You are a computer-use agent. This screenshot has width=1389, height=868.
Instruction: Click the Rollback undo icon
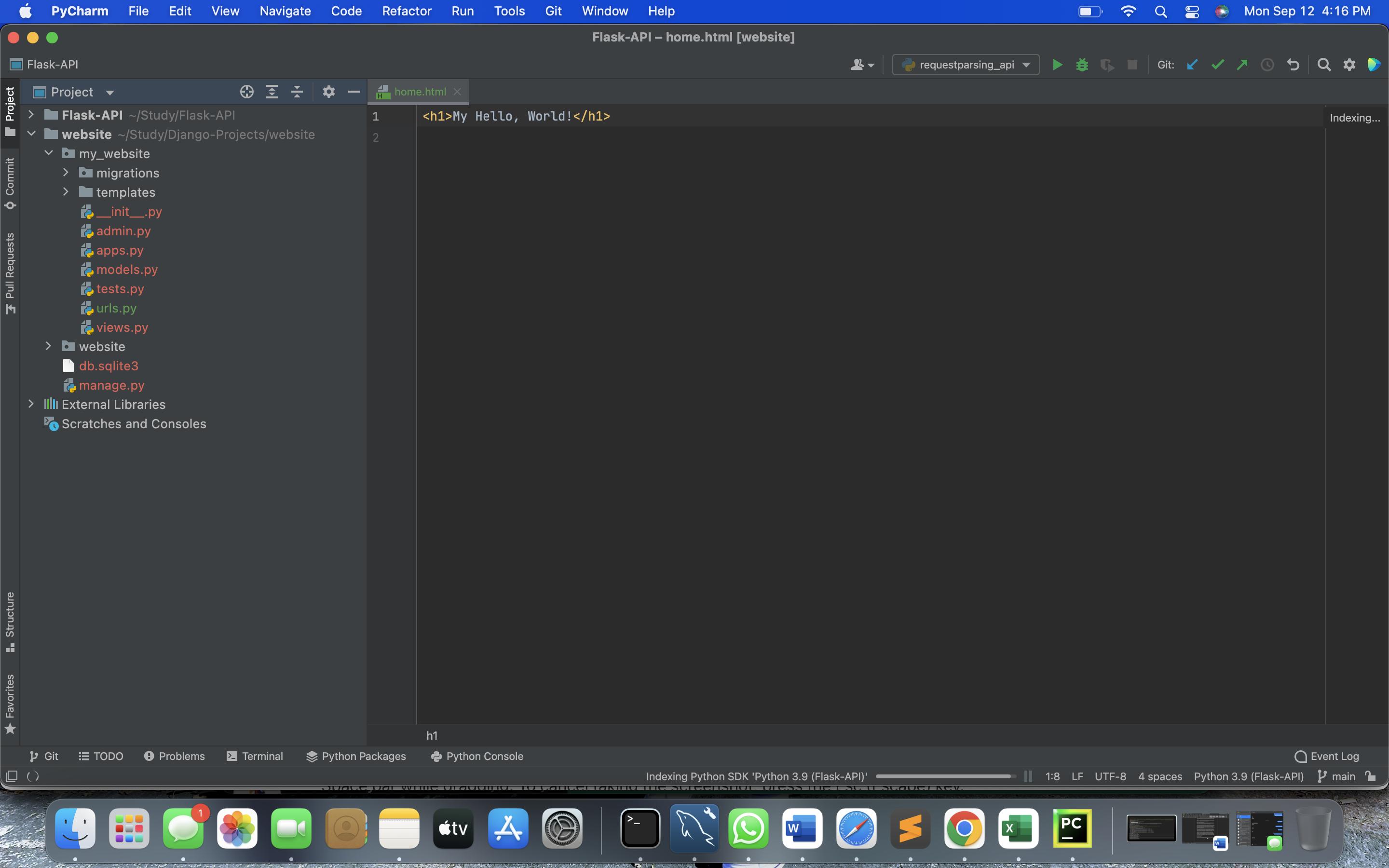[1293, 65]
